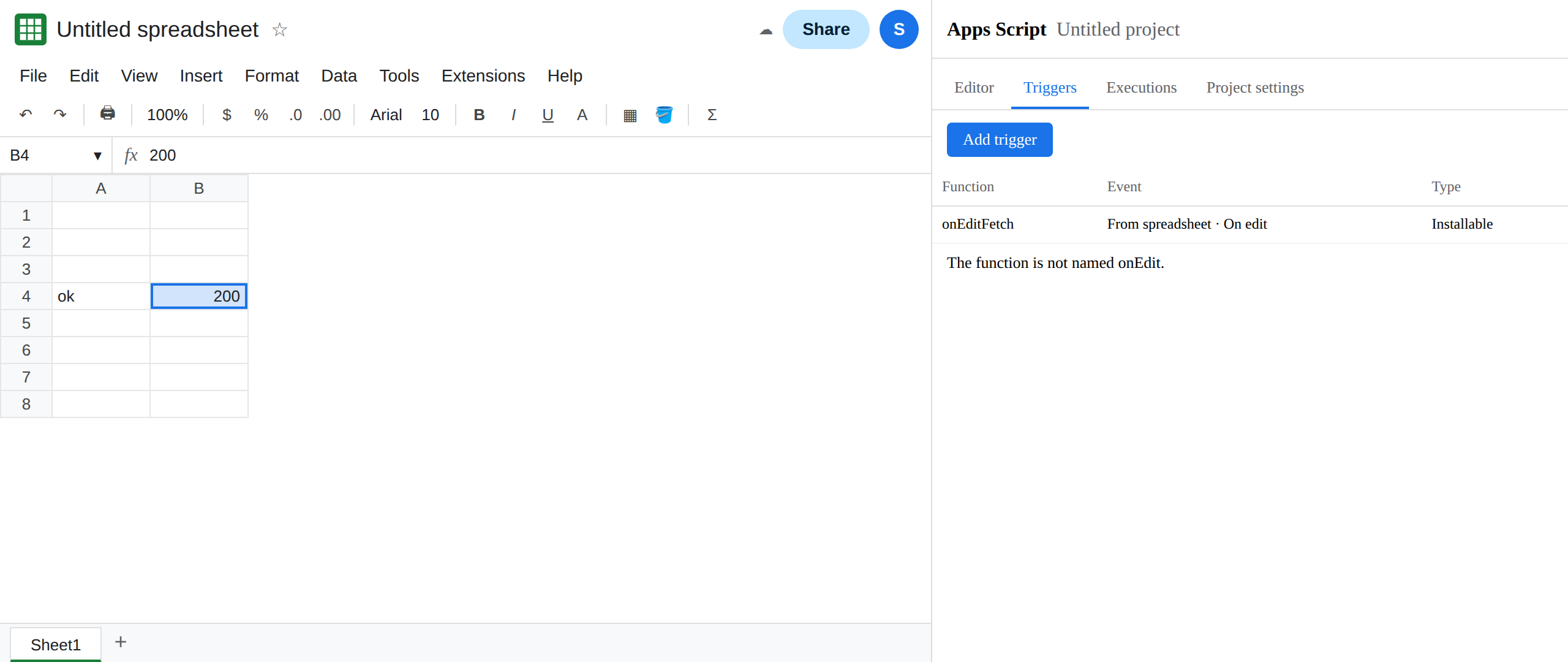The image size is (1568, 662).
Task: Open text color A tool
Action: (x=582, y=115)
